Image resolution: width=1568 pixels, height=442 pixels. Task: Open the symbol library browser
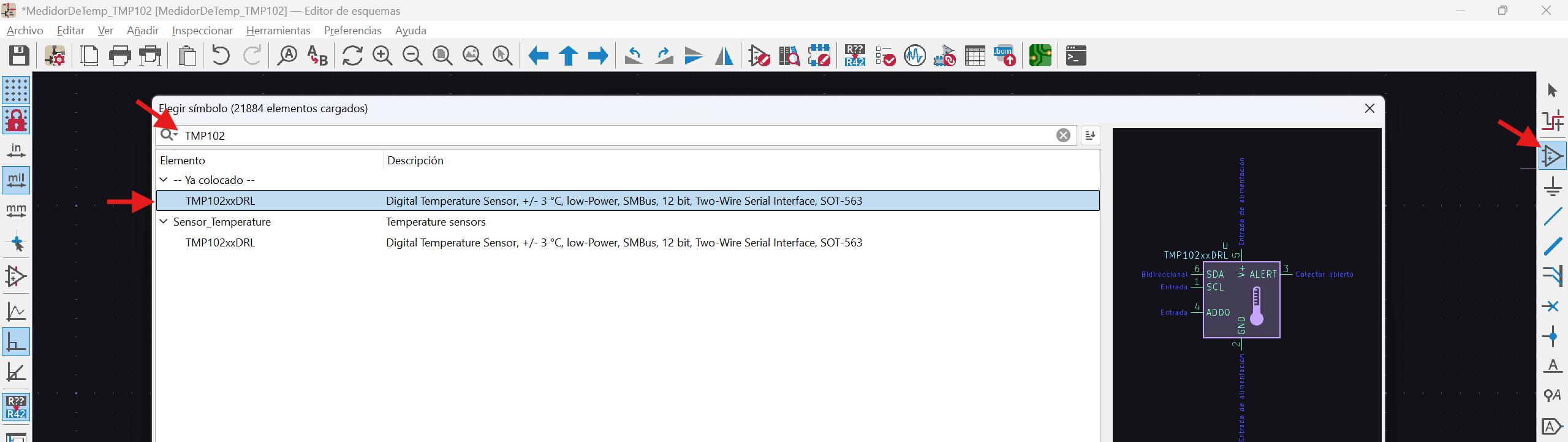[x=789, y=56]
